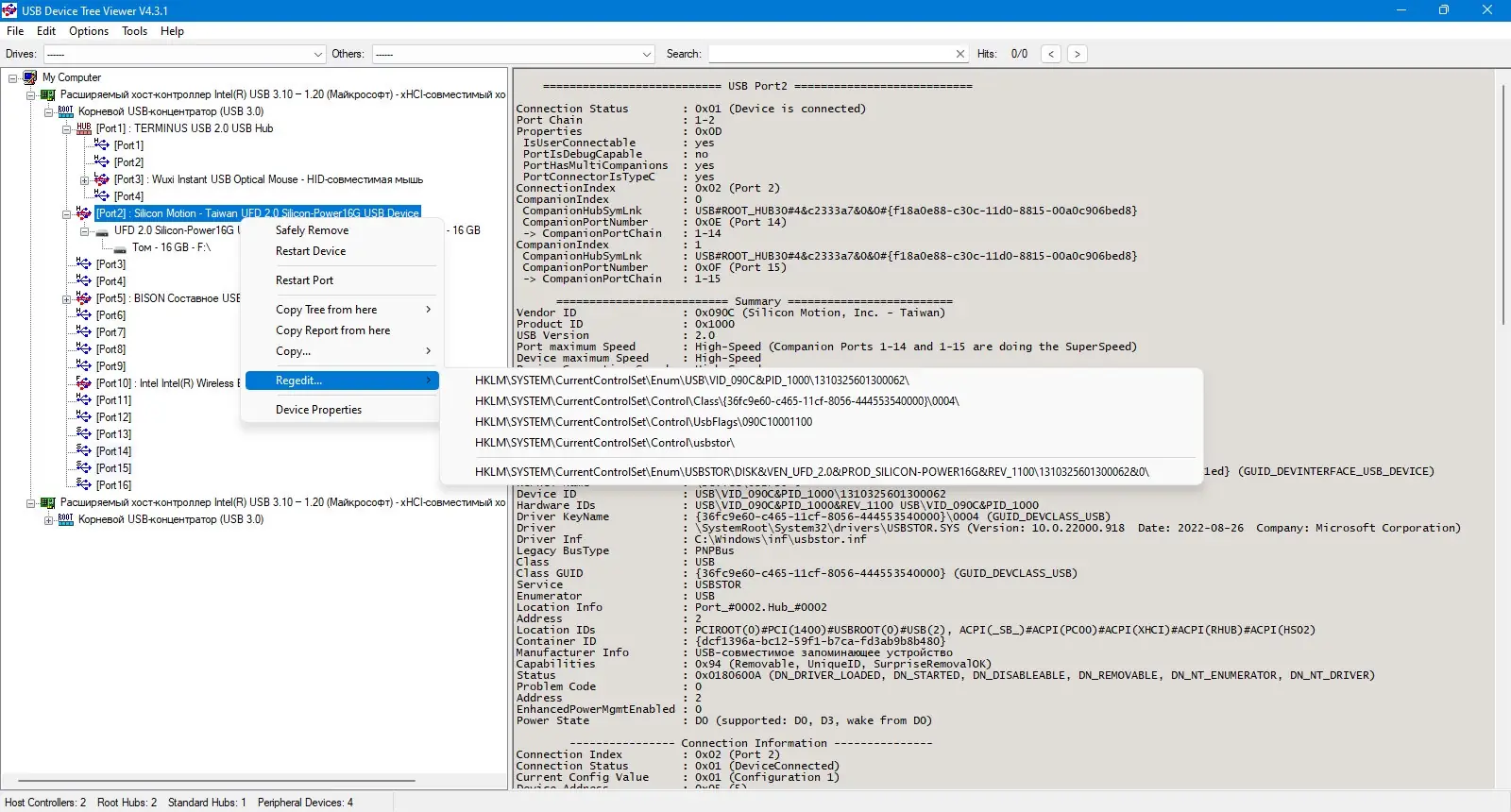Image resolution: width=1511 pixels, height=812 pixels.
Task: Open the Copy... submenu
Action: 342,351
